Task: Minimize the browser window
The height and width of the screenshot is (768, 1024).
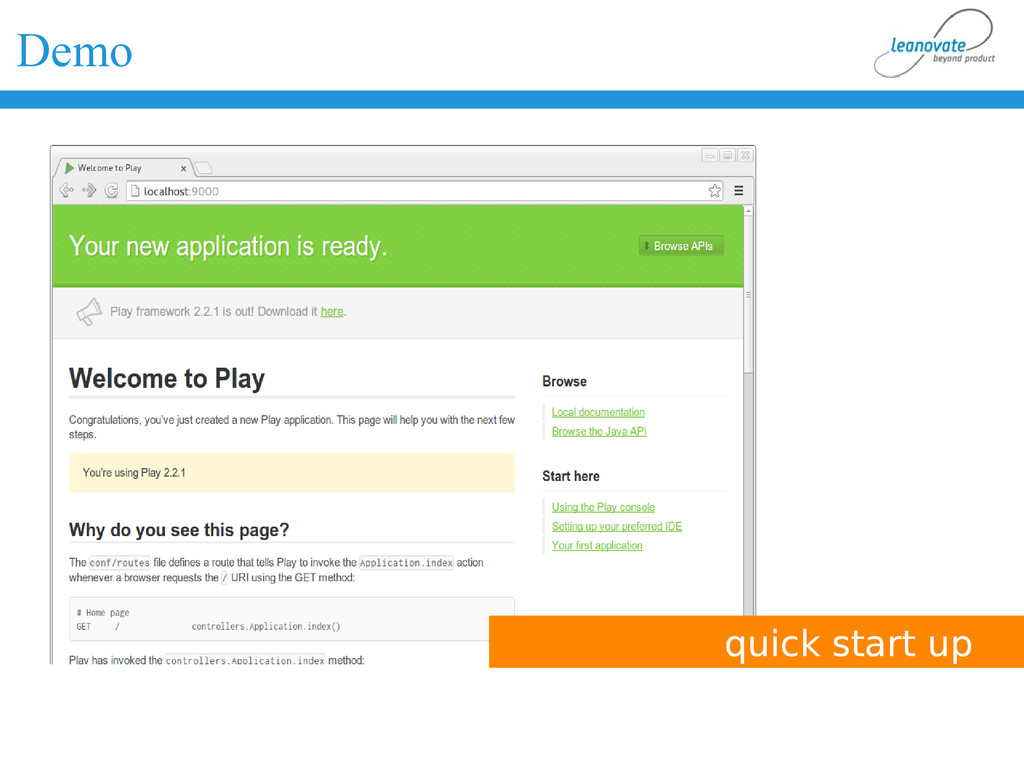Action: (709, 155)
